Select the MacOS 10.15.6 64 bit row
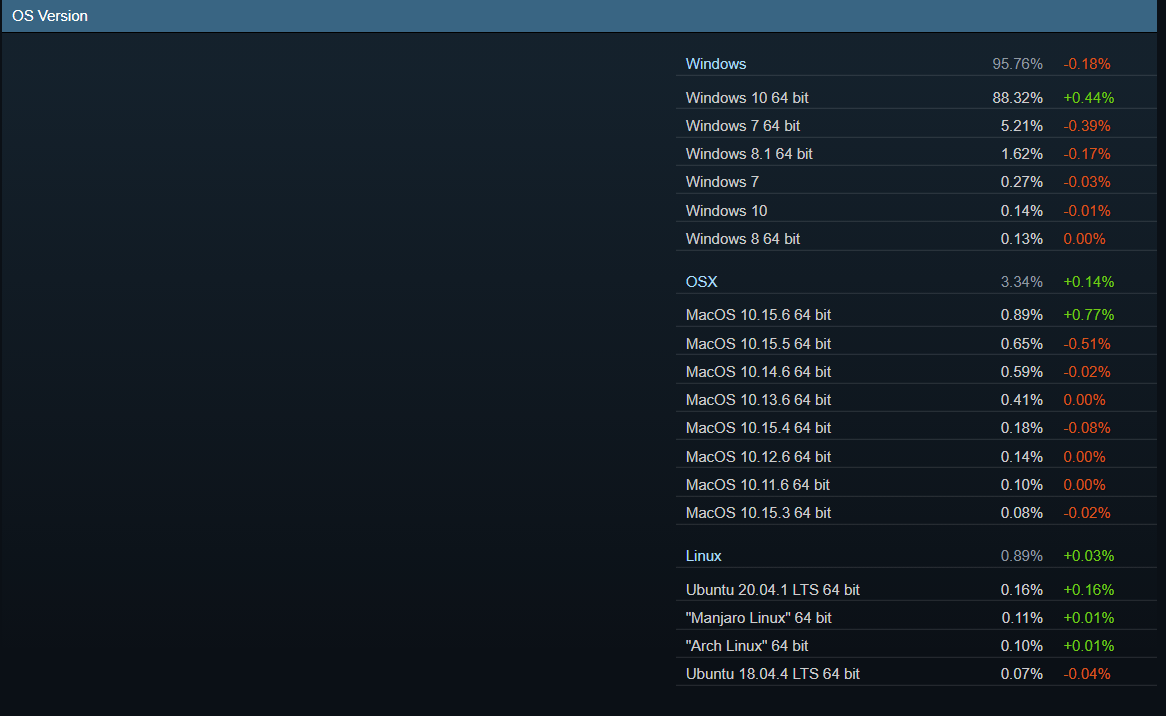This screenshot has width=1166, height=716. (758, 315)
